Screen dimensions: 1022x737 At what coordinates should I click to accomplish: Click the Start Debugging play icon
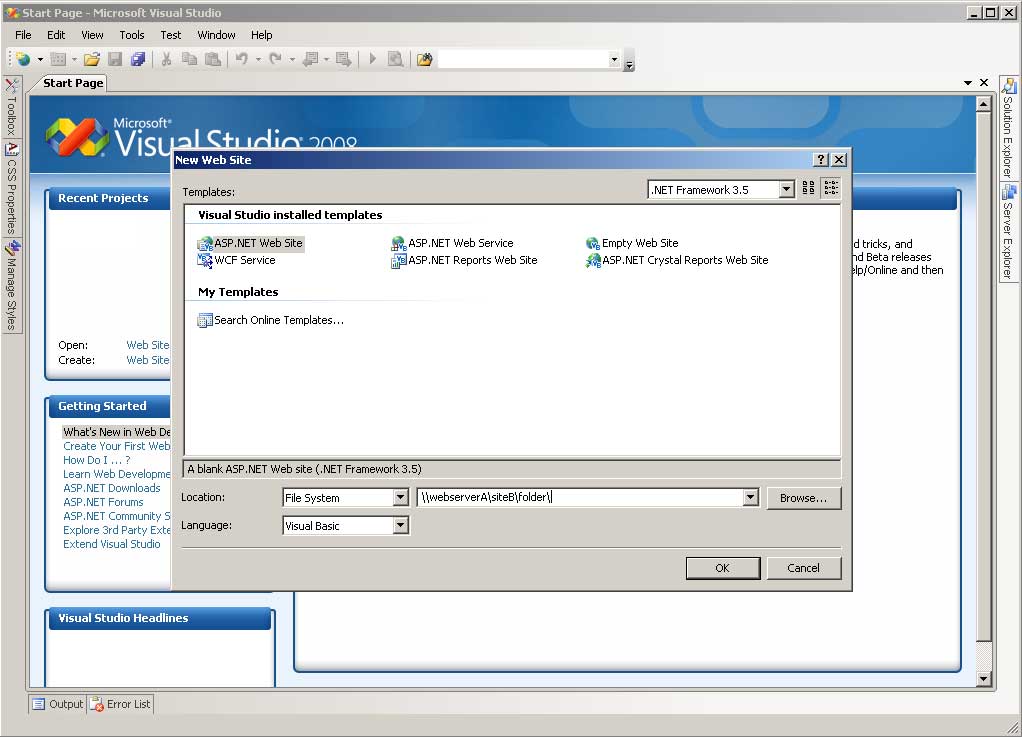pyautogui.click(x=372, y=59)
